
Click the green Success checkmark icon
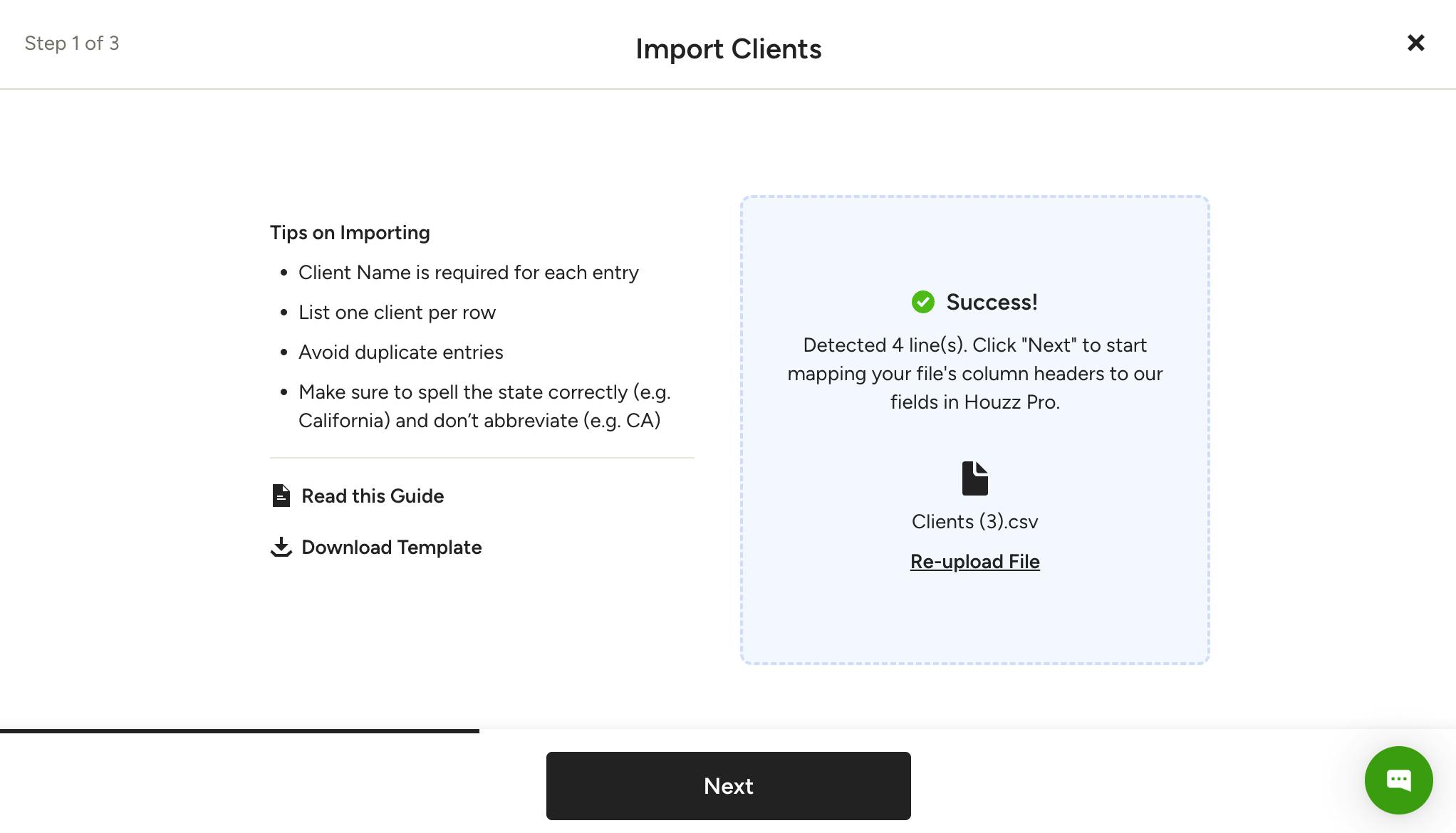[x=923, y=302]
